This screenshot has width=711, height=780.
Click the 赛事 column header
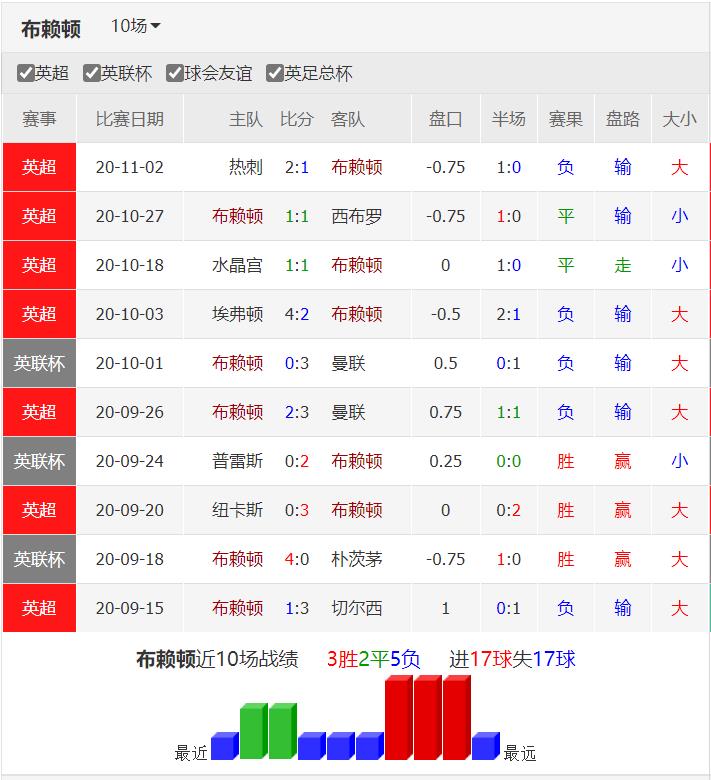coord(40,119)
